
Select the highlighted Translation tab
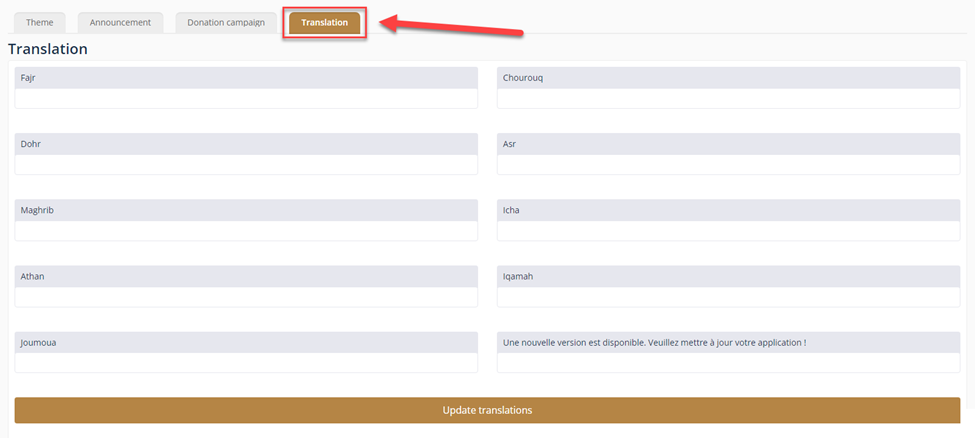pyautogui.click(x=324, y=22)
